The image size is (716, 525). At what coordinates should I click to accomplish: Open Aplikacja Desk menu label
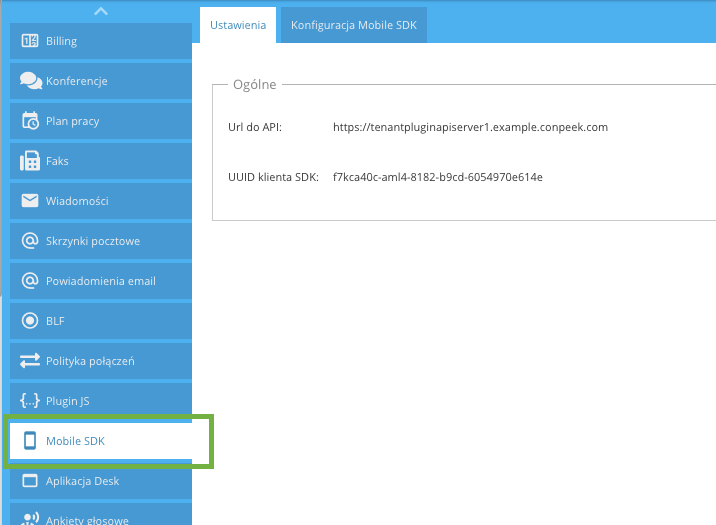pyautogui.click(x=82, y=481)
